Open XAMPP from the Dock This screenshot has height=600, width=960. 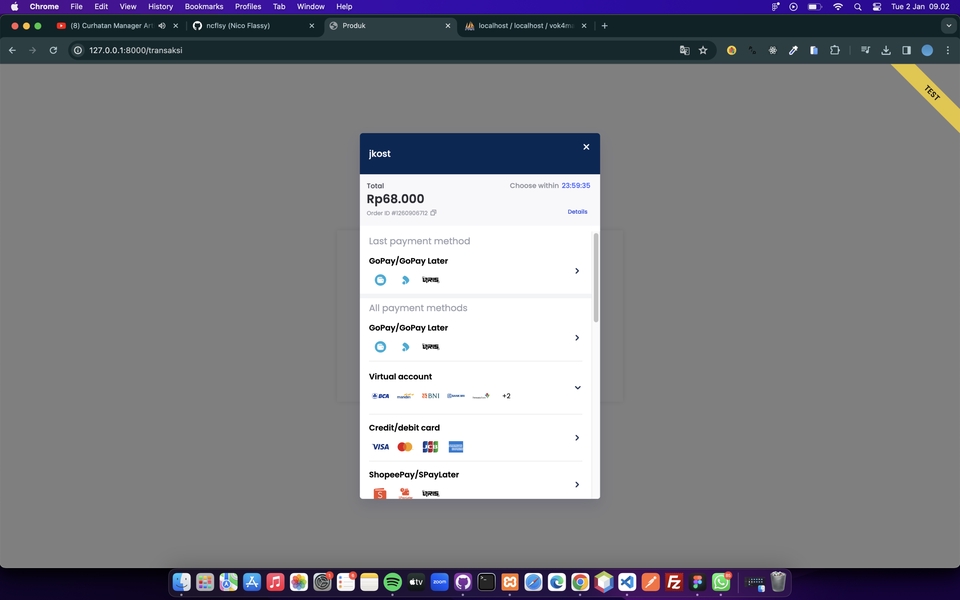509,582
